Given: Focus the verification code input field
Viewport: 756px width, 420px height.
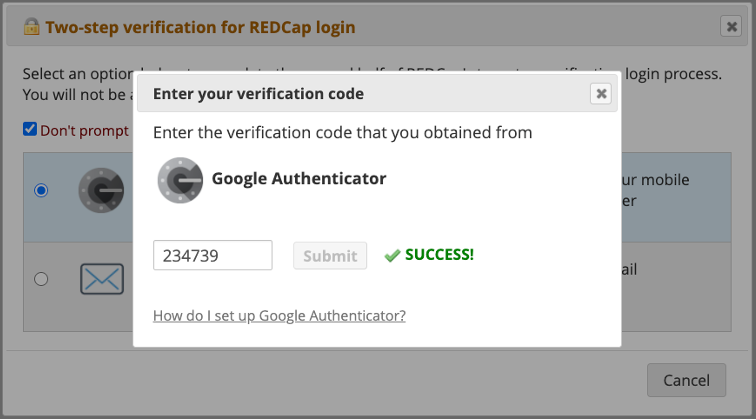Looking at the screenshot, I should click(213, 255).
